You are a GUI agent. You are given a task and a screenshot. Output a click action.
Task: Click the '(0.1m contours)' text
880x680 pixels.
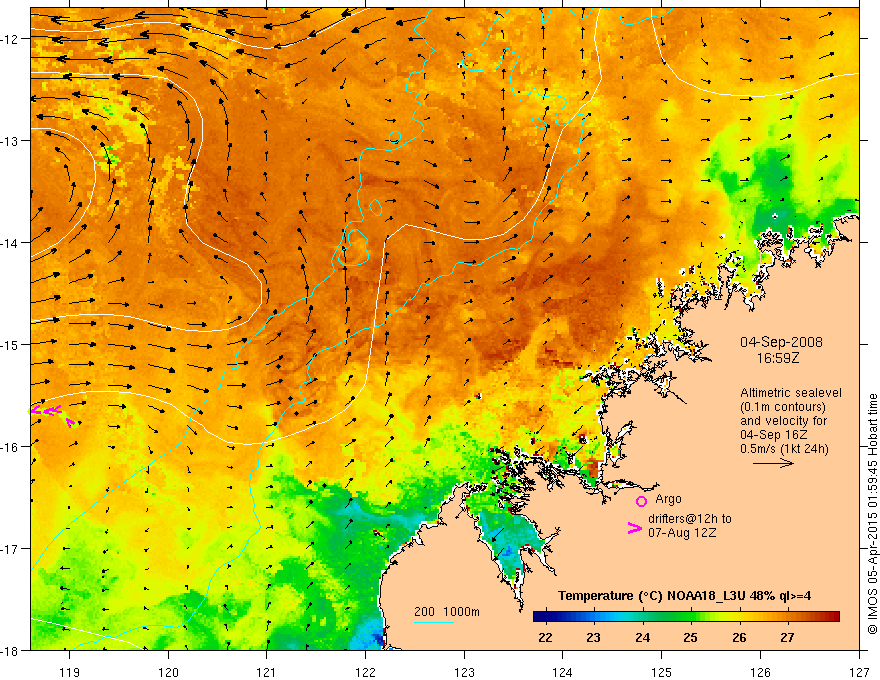pos(783,407)
